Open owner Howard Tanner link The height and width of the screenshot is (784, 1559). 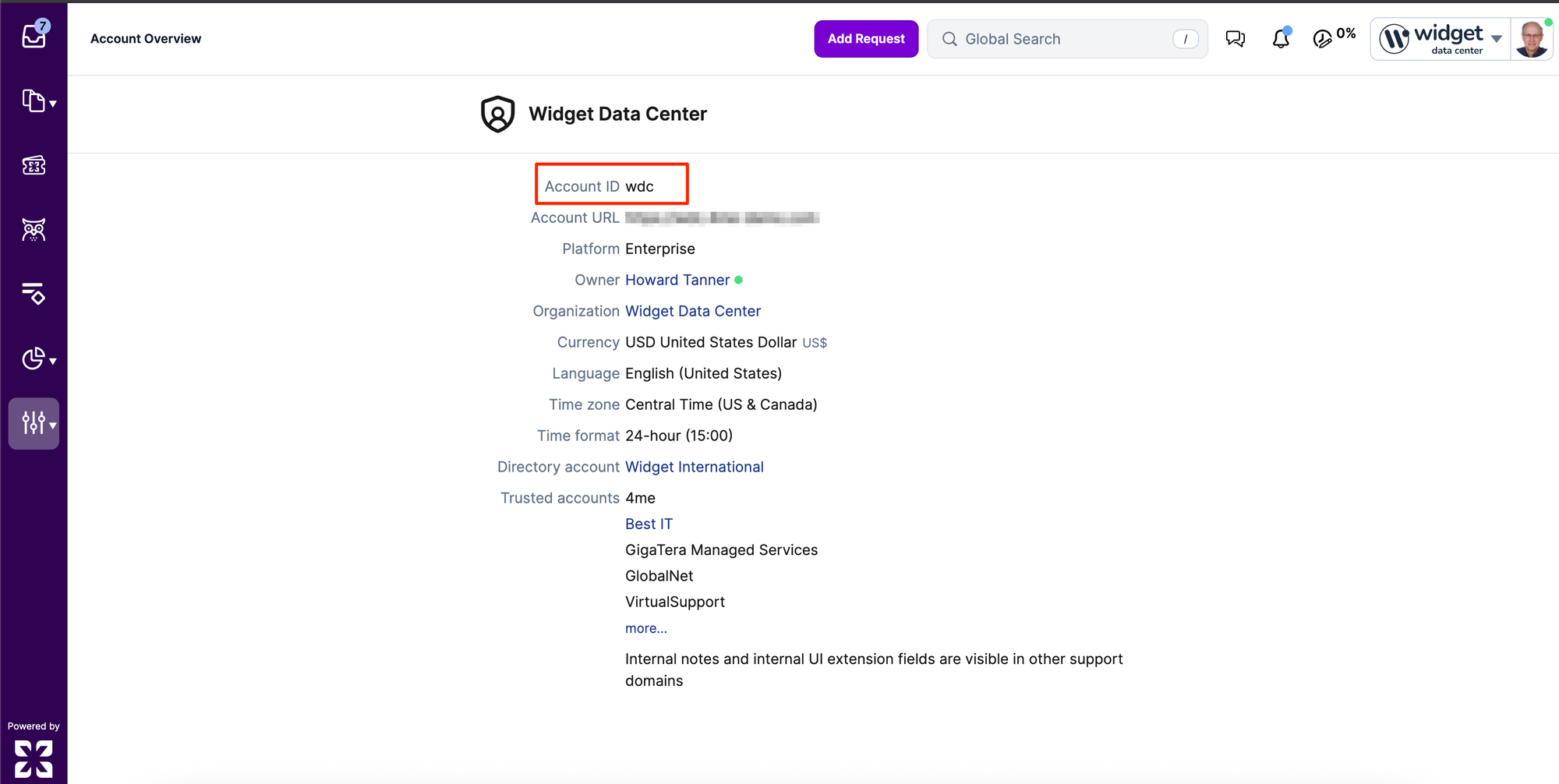click(677, 280)
